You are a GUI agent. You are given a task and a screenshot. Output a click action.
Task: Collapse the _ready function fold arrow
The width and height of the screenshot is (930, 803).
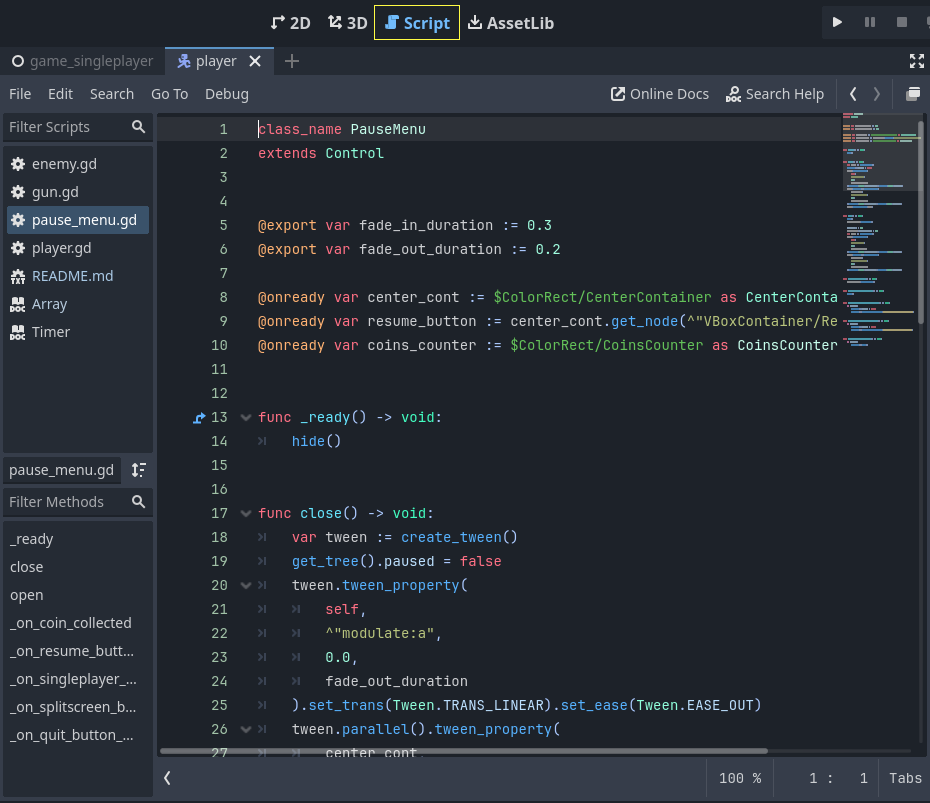pos(246,417)
